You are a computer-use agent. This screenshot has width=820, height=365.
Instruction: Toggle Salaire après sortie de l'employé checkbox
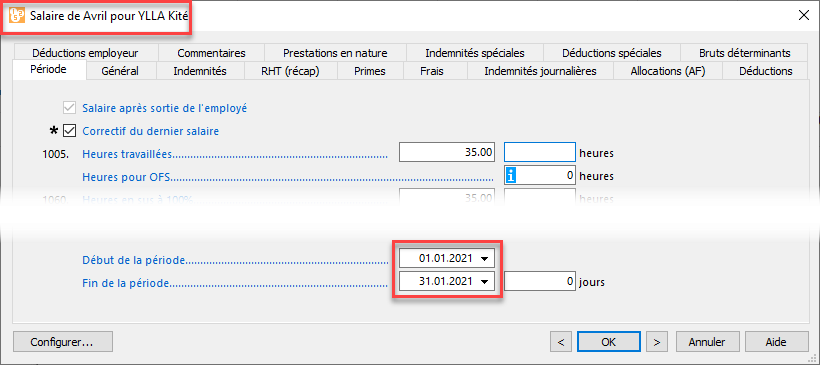70,108
